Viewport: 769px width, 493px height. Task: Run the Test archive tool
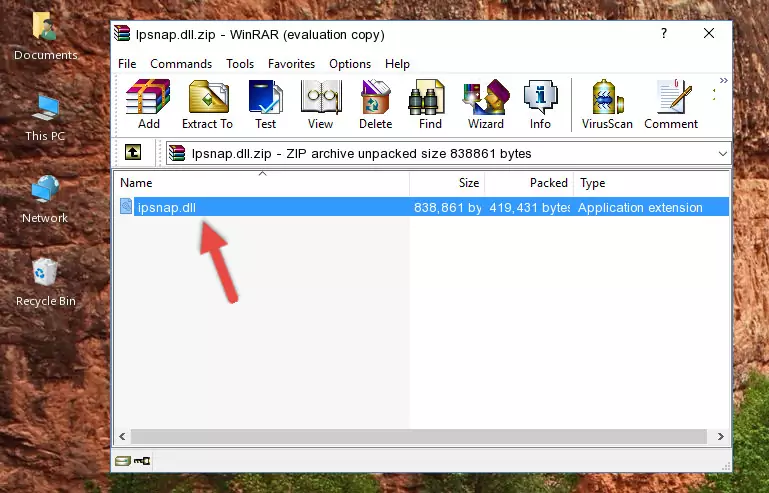coord(265,104)
